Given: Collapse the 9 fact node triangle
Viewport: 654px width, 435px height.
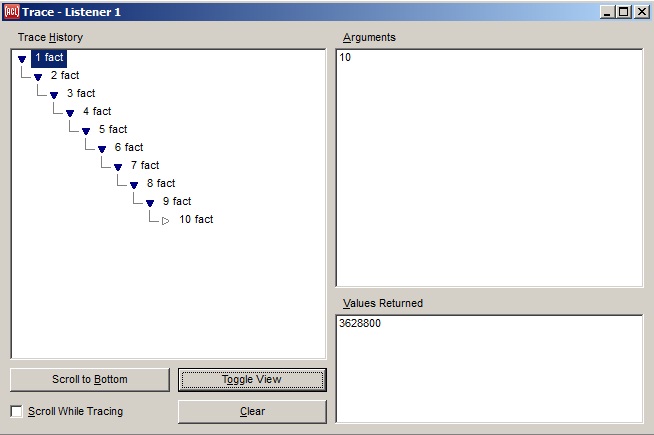Looking at the screenshot, I should tap(150, 203).
